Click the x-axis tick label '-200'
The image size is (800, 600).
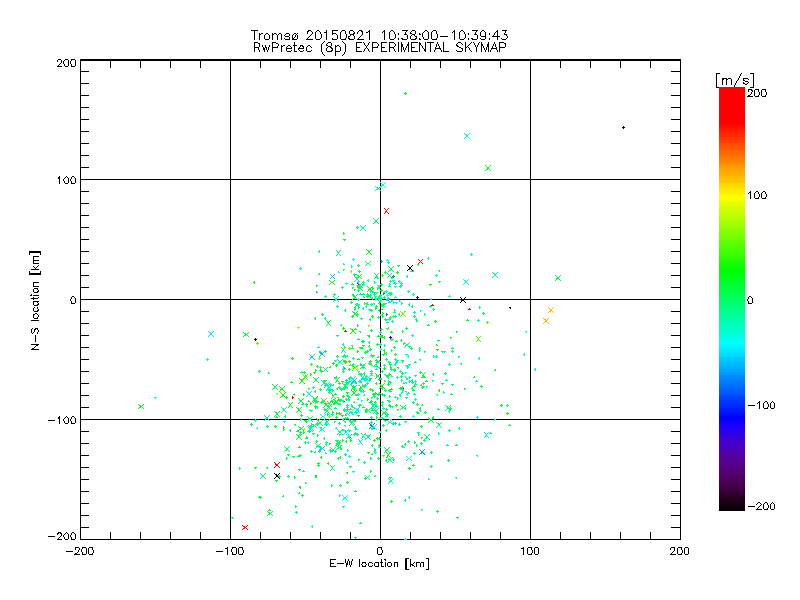coord(80,551)
